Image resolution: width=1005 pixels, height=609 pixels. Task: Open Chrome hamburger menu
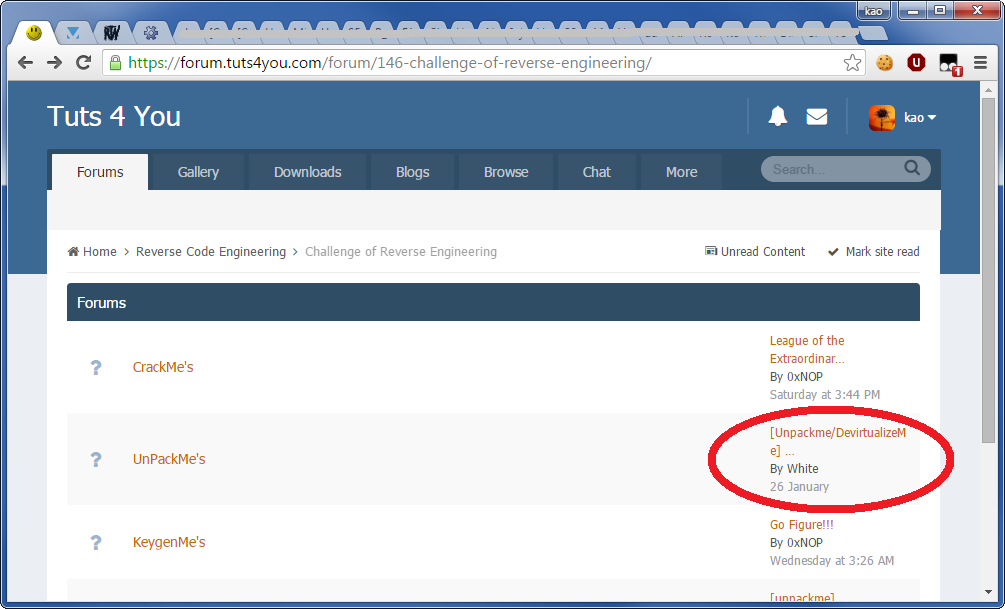click(x=980, y=63)
